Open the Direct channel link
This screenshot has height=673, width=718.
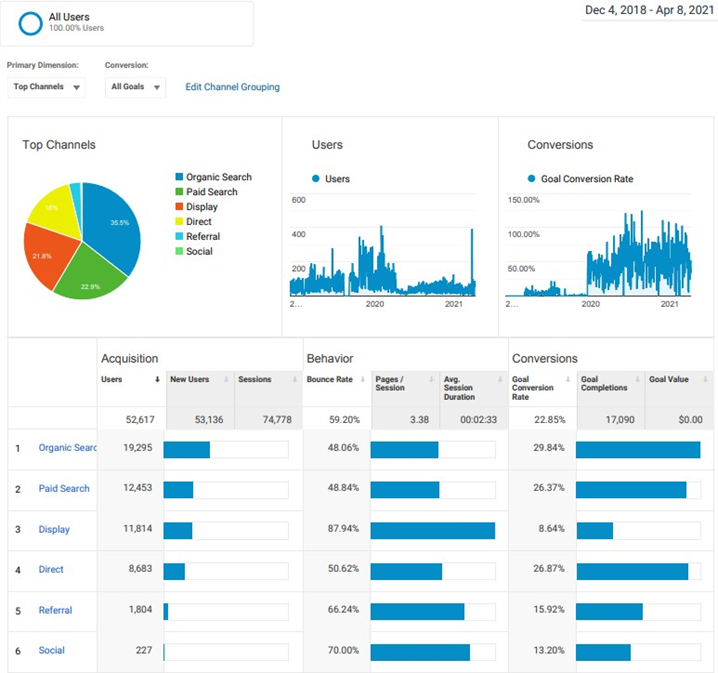(51, 570)
